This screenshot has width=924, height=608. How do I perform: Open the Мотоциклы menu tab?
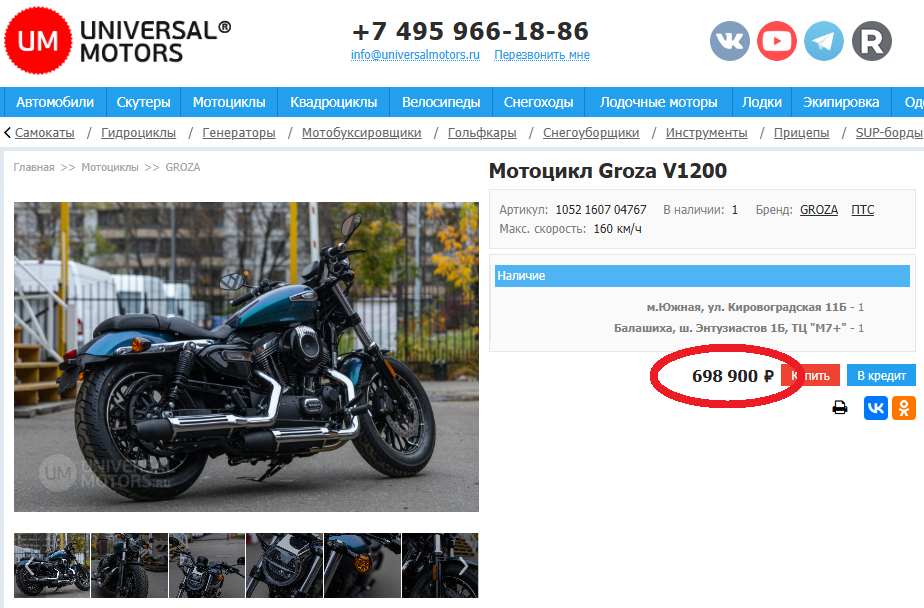click(x=229, y=102)
